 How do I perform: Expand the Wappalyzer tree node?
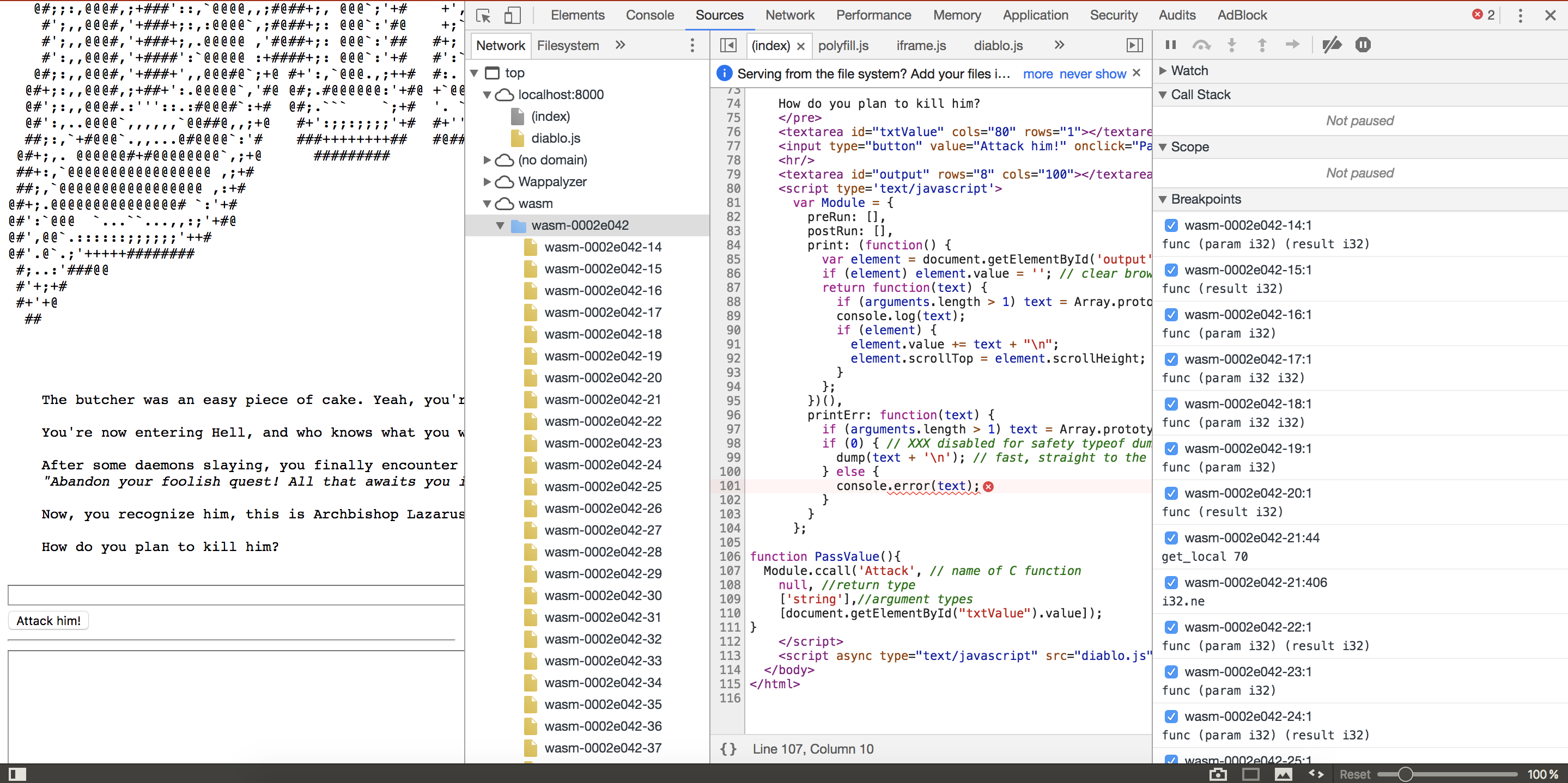pos(487,182)
